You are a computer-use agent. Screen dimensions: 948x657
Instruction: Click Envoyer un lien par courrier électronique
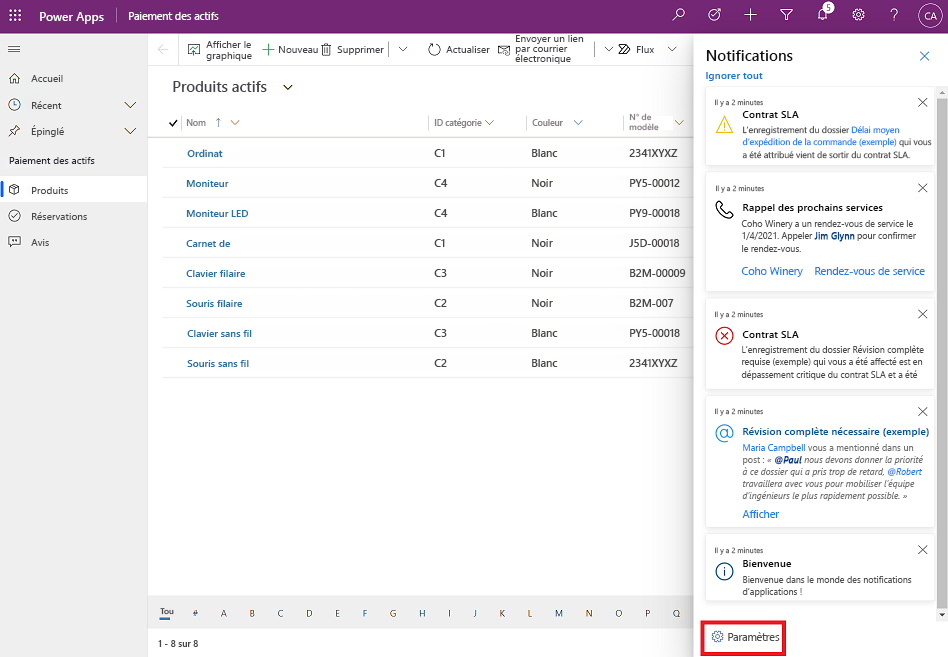click(x=541, y=49)
